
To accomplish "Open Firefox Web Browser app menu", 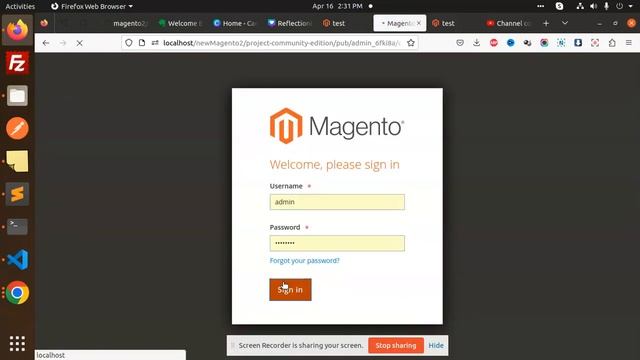I will click(x=92, y=6).
